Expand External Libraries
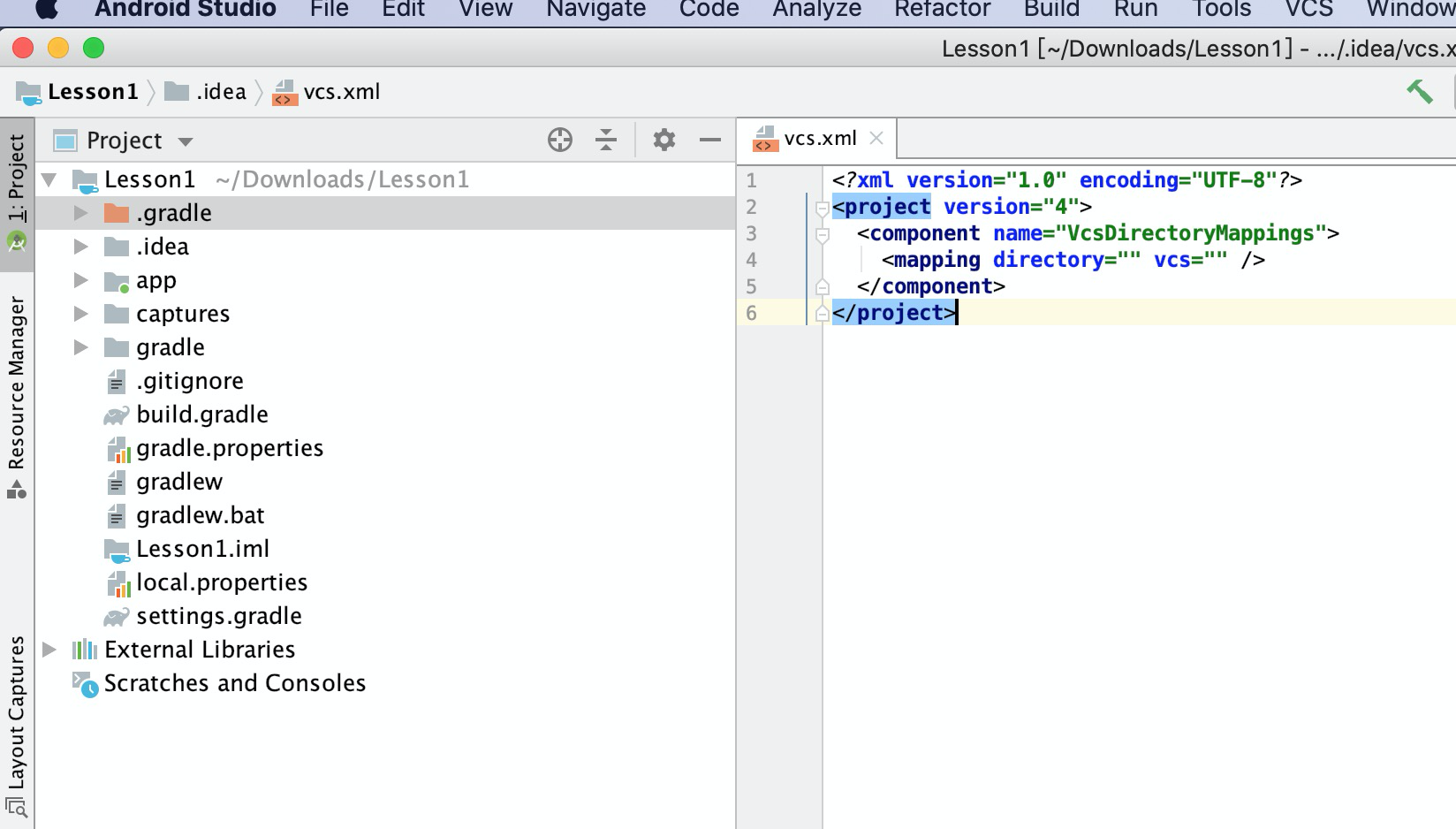Screen dimensions: 1456x829 tap(49, 649)
